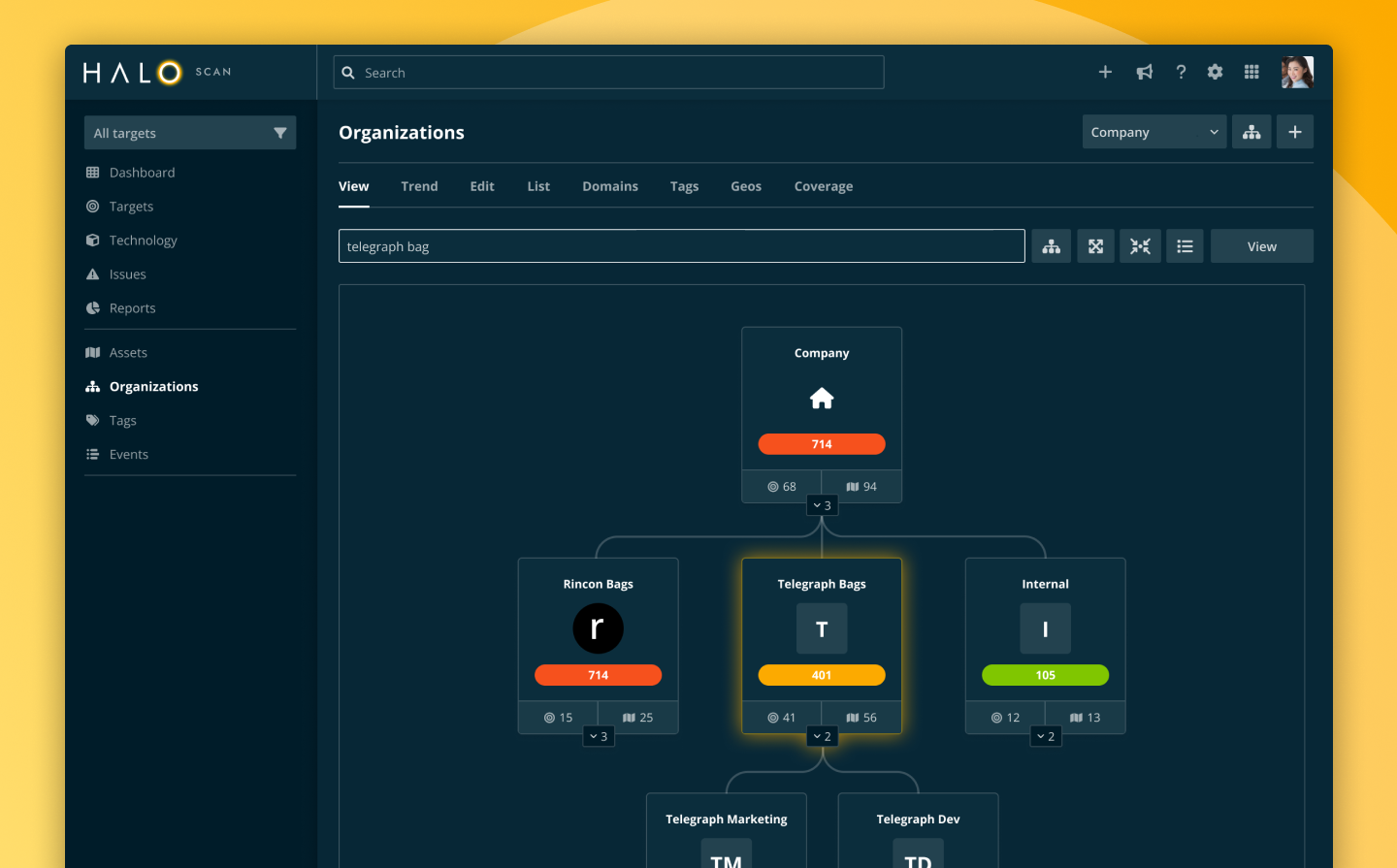Click Rincon Bags assets count 25

click(x=638, y=718)
